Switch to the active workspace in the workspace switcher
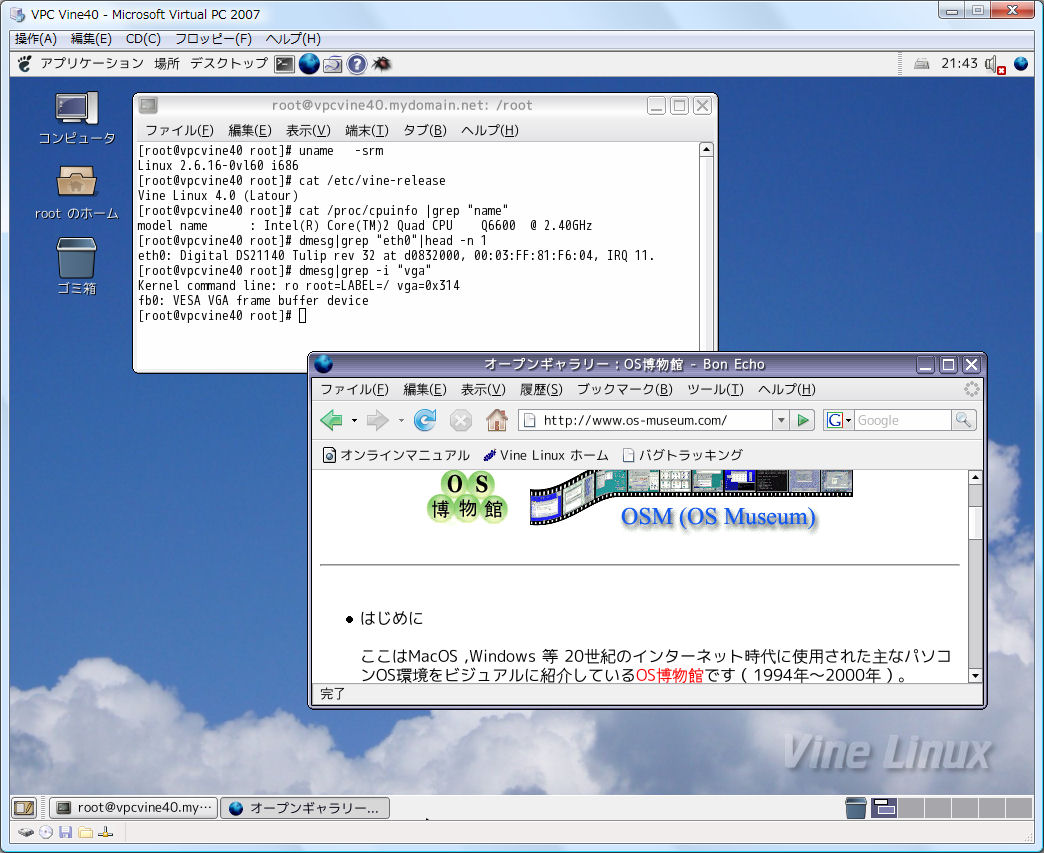1044x853 pixels. 884,808
